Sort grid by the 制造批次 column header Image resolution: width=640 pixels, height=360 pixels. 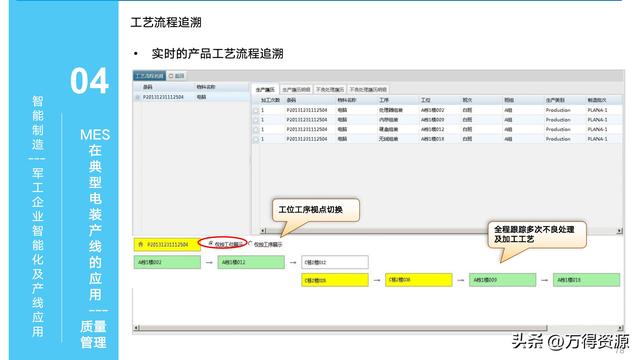pyautogui.click(x=597, y=100)
